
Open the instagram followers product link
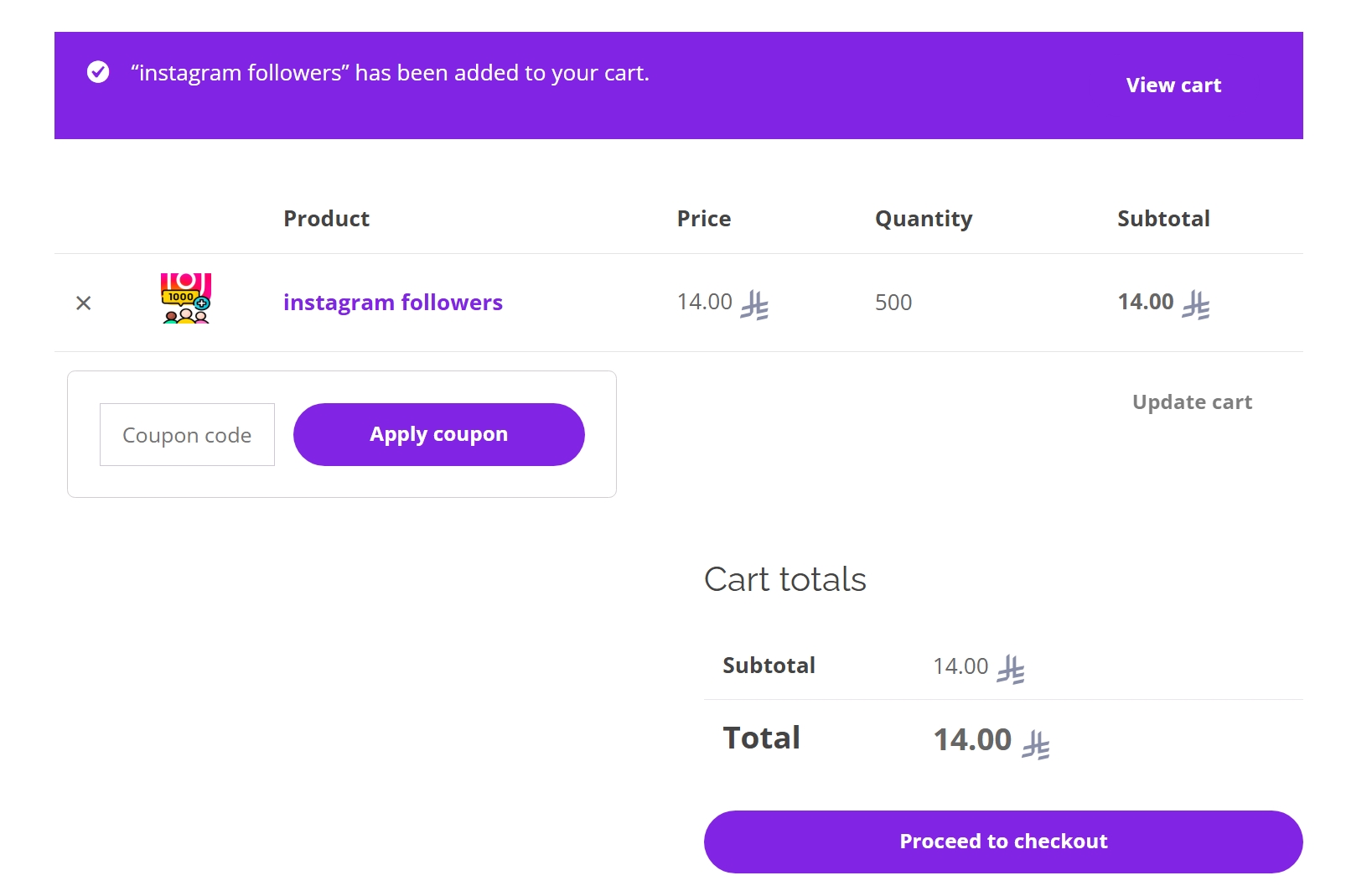(x=393, y=302)
